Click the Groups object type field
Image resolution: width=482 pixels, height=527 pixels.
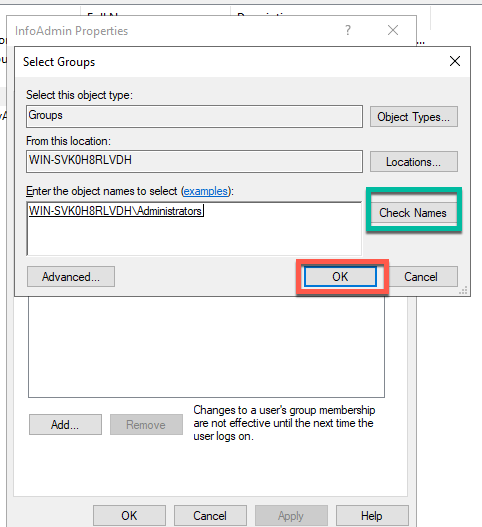pos(194,116)
